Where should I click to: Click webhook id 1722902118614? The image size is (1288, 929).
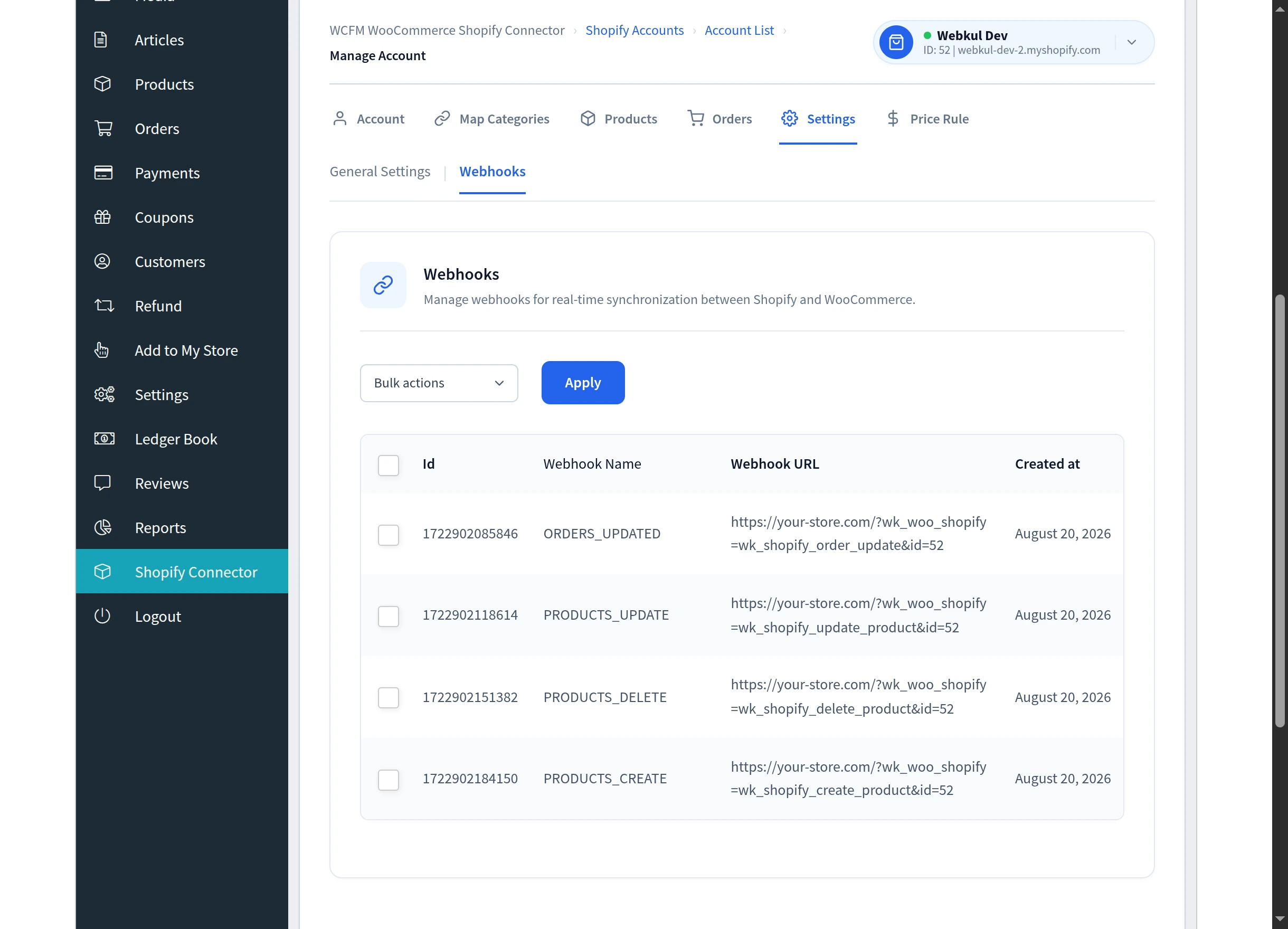[x=470, y=615]
